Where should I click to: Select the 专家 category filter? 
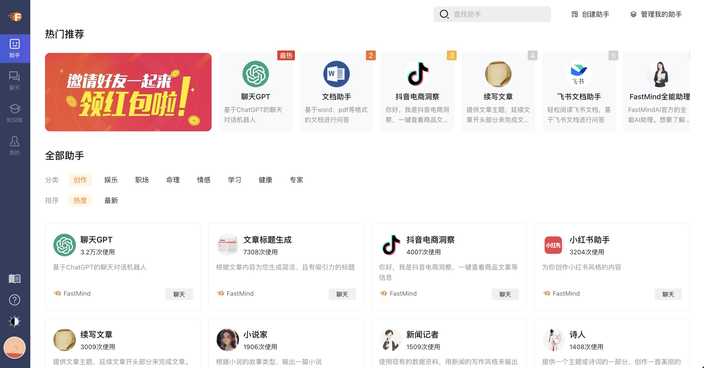[296, 180]
